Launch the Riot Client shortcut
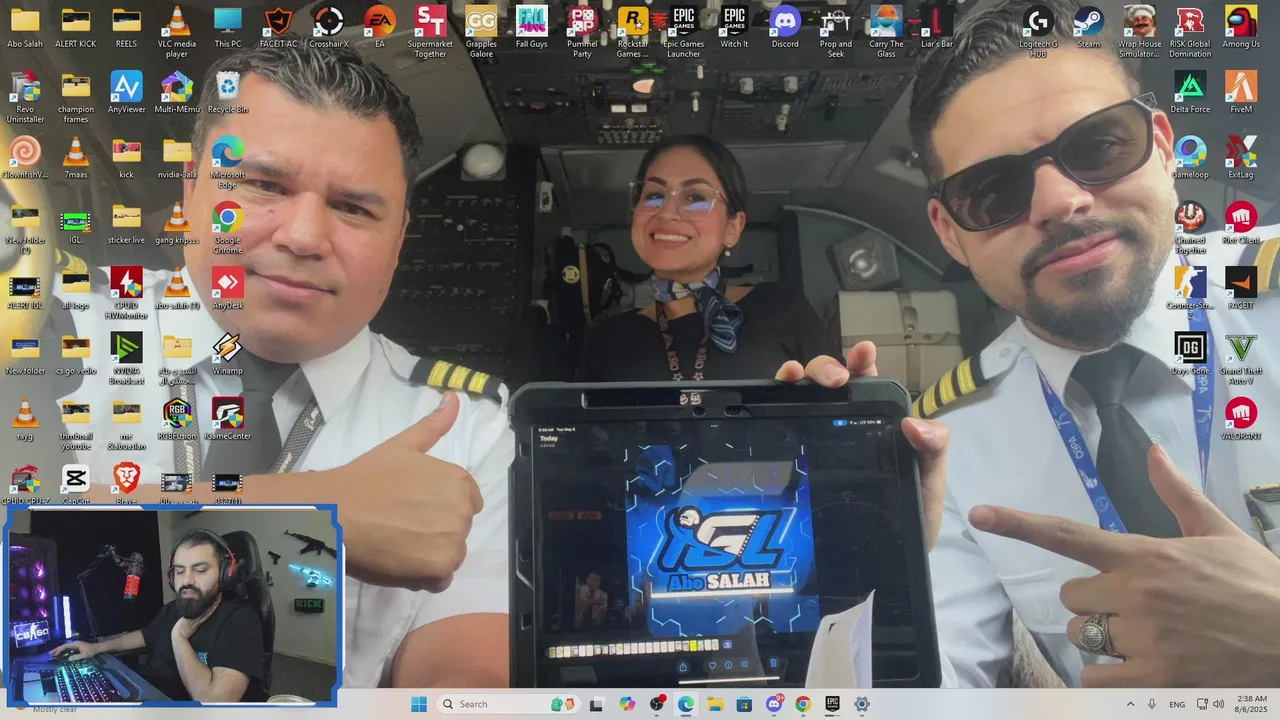 click(1241, 222)
